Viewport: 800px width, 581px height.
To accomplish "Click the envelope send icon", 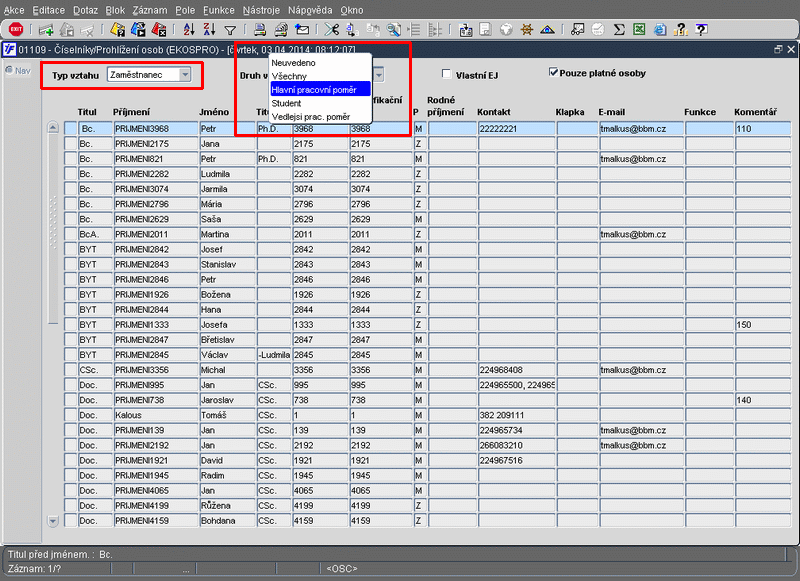I will [x=302, y=30].
